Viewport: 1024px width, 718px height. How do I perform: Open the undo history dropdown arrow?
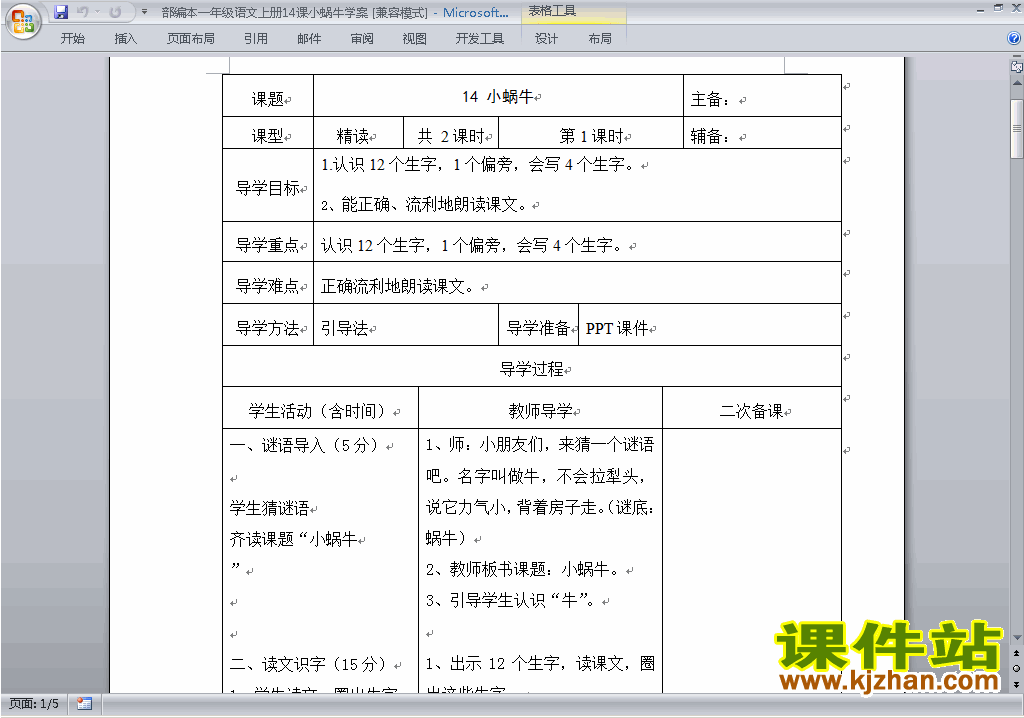[x=97, y=12]
